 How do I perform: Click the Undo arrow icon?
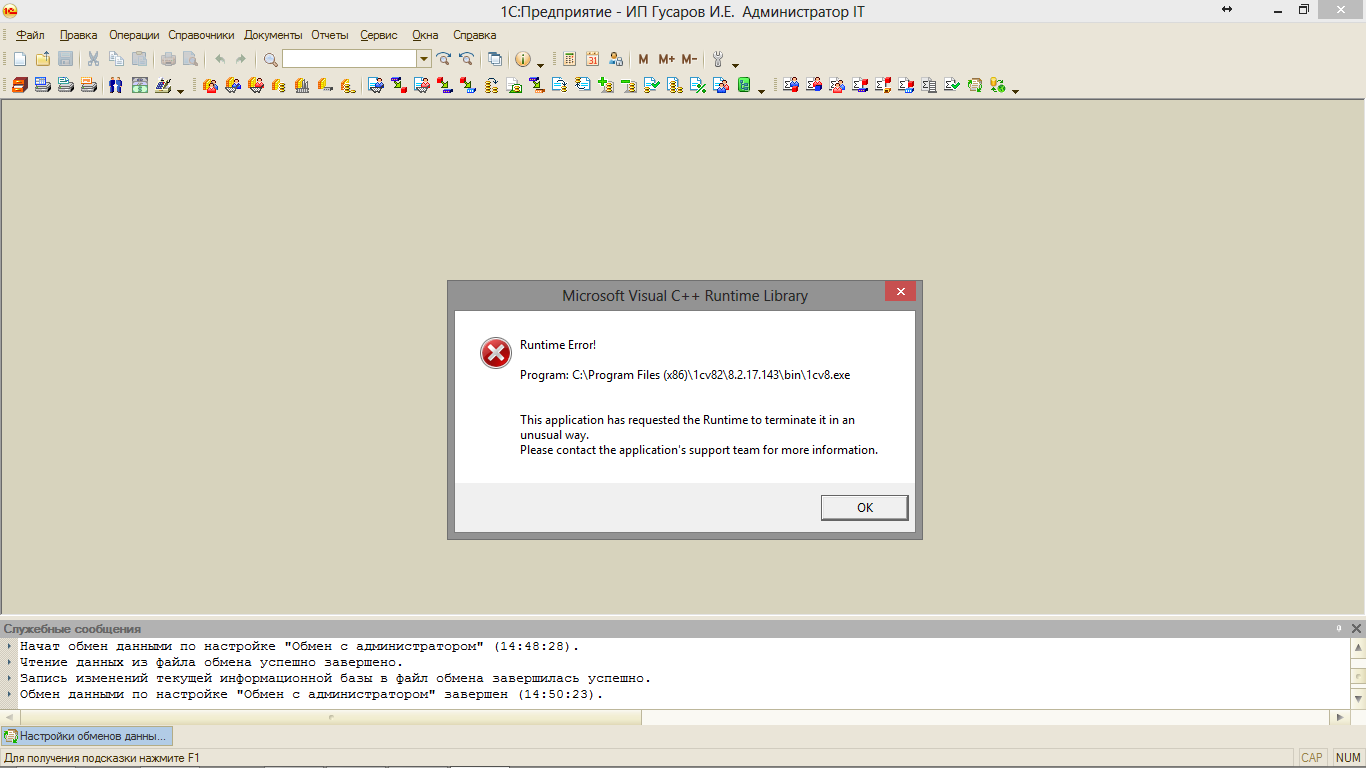pyautogui.click(x=220, y=59)
